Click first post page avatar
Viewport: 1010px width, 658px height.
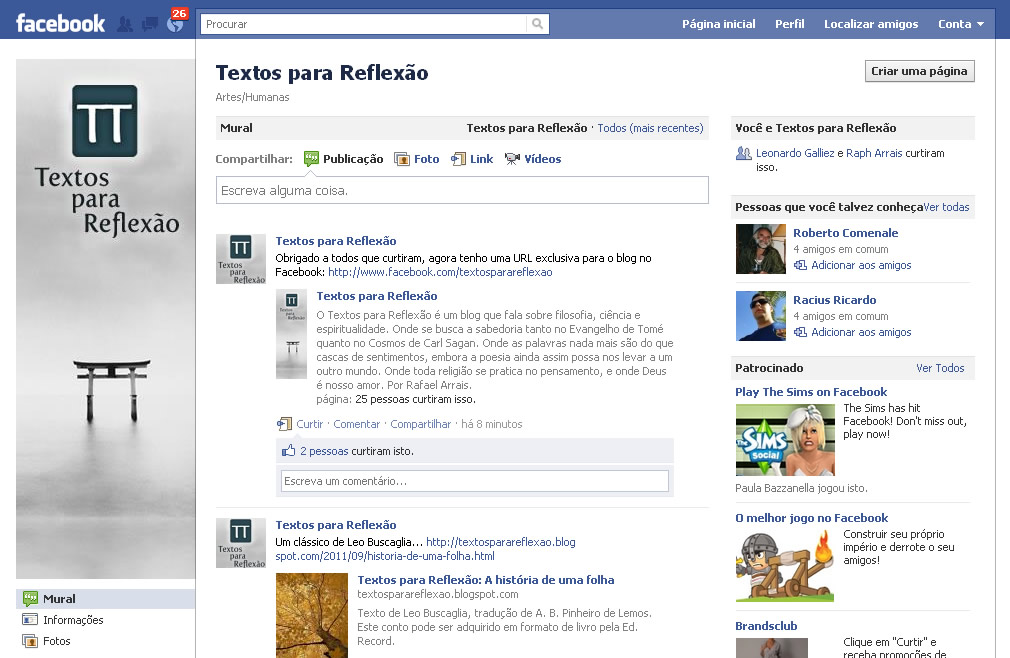click(x=240, y=259)
